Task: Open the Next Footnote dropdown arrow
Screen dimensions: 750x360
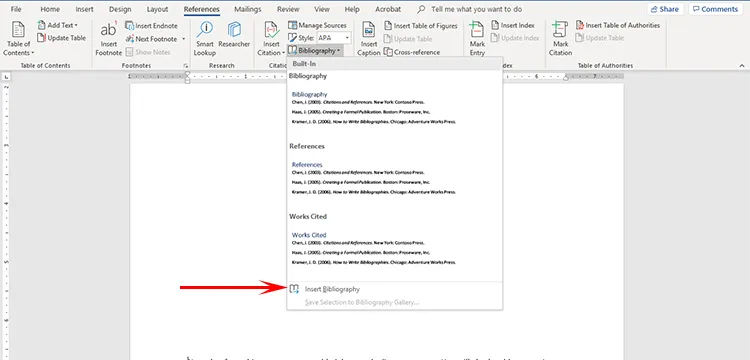Action: (184, 39)
